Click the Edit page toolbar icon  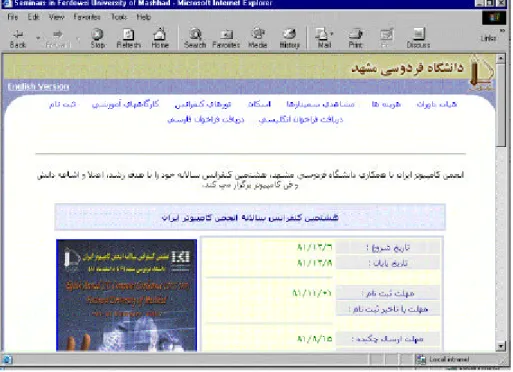(x=386, y=38)
